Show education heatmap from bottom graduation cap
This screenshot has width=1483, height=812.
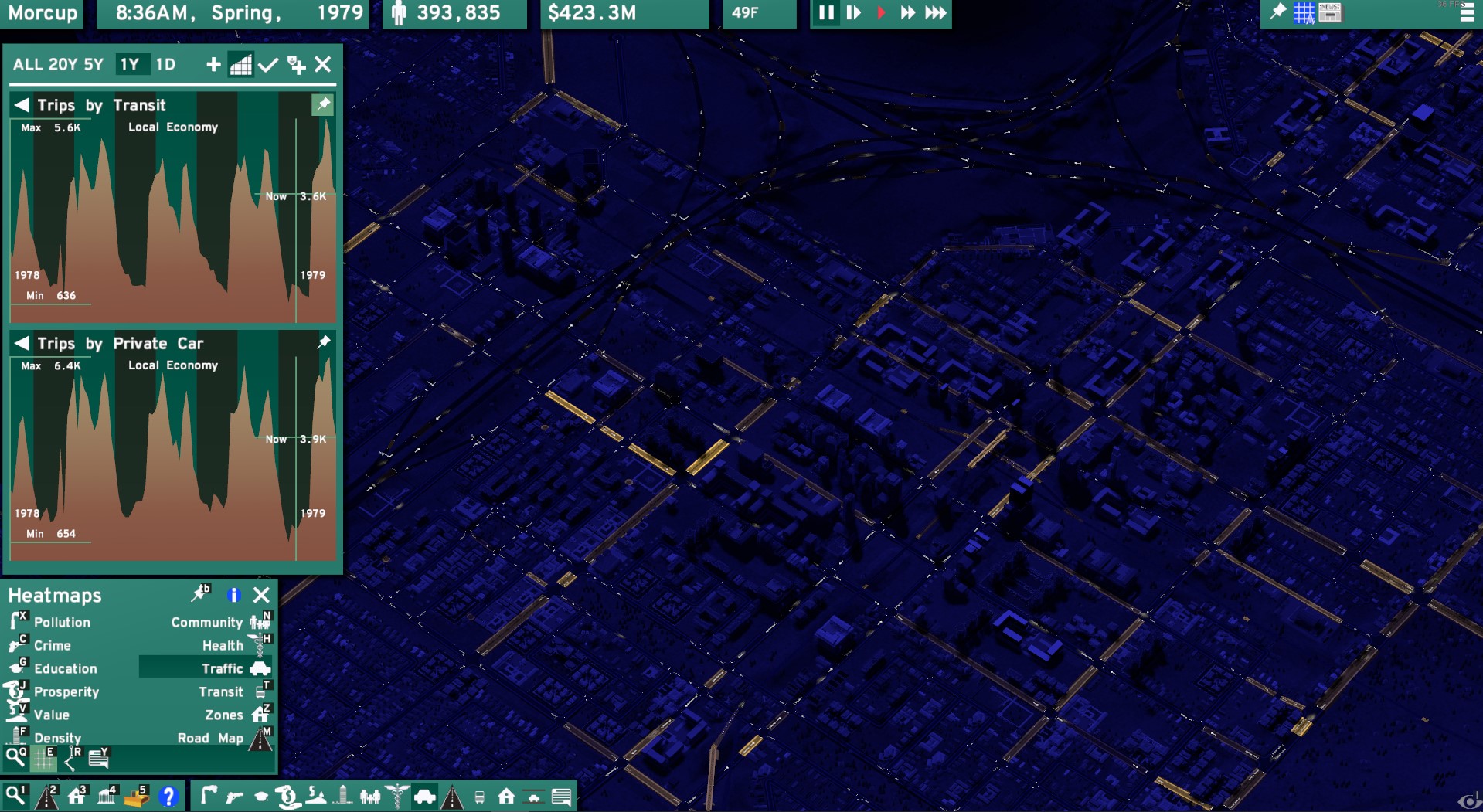pos(261,796)
